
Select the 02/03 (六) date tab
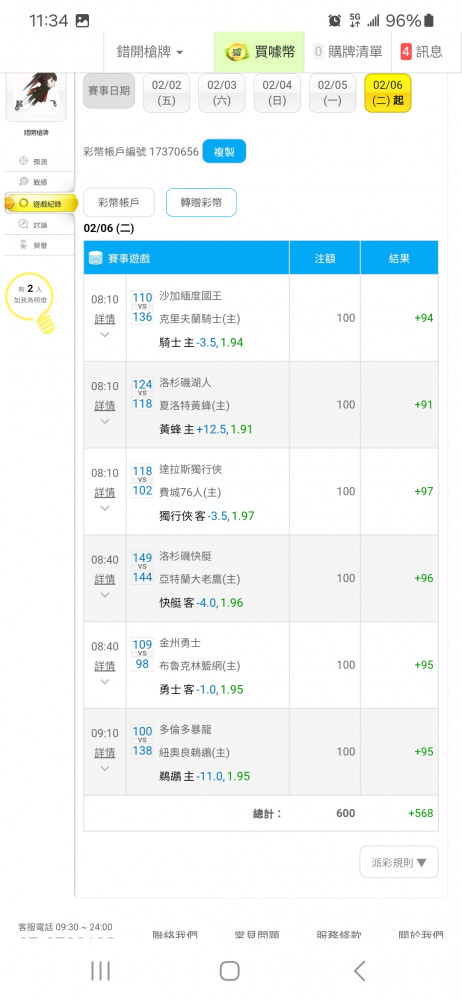[x=221, y=93]
